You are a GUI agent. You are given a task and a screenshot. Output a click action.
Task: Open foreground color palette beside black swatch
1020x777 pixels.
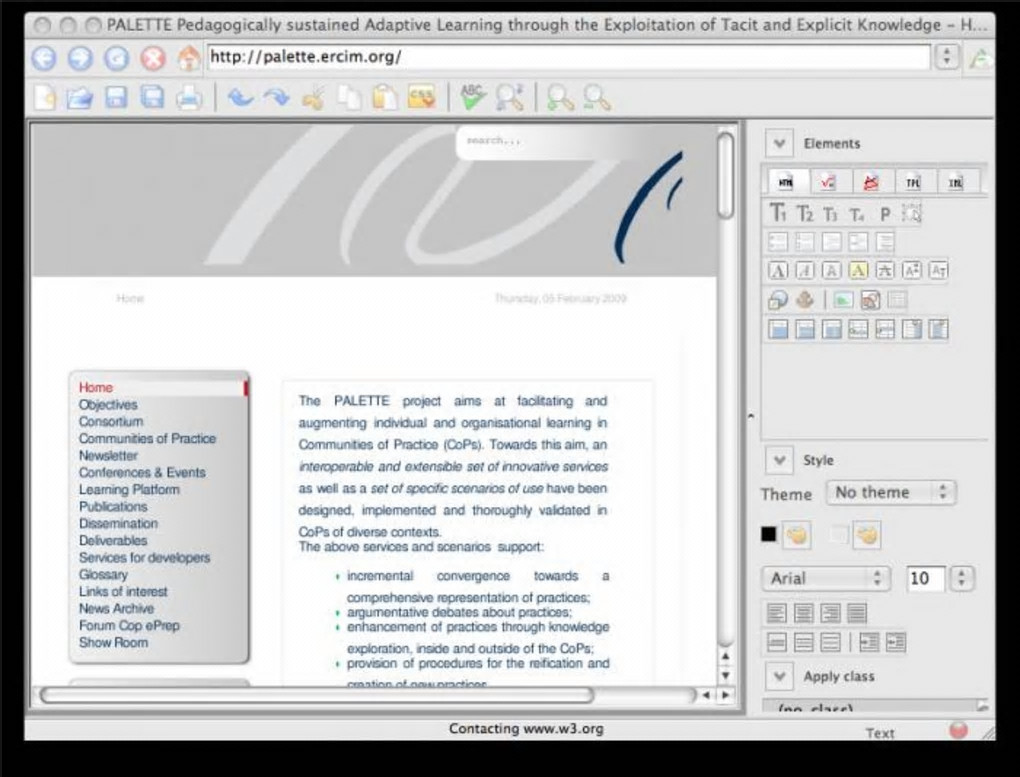796,535
